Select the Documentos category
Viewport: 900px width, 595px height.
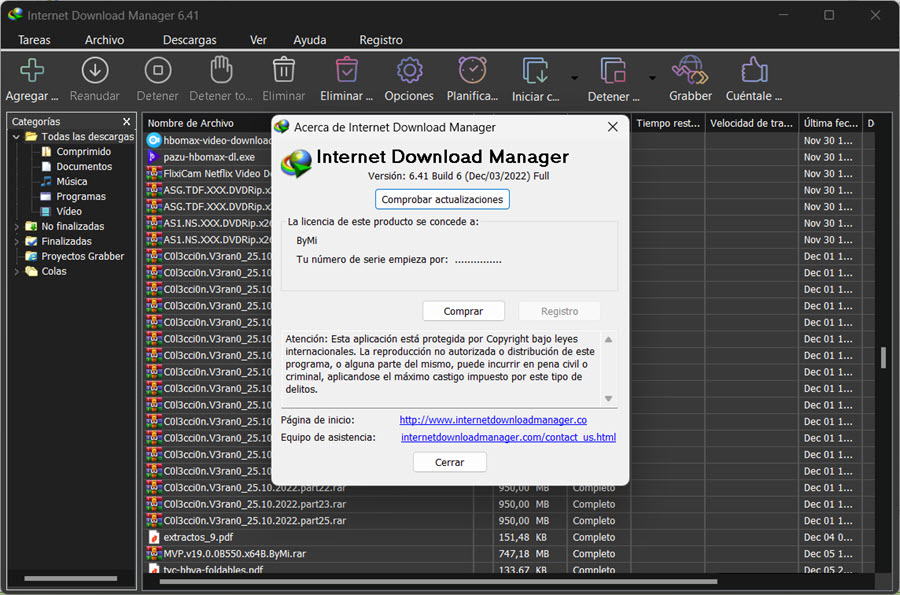coord(84,166)
